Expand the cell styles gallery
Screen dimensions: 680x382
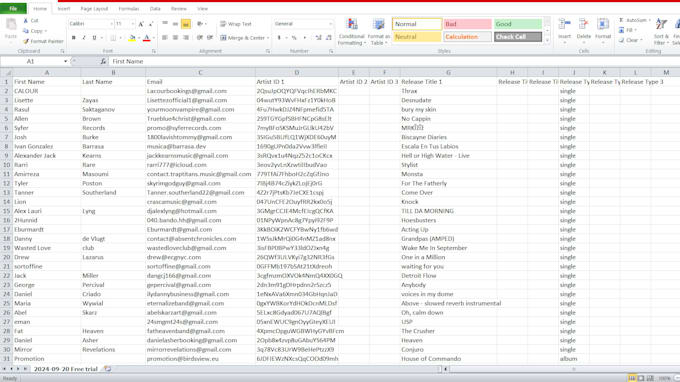click(x=547, y=41)
